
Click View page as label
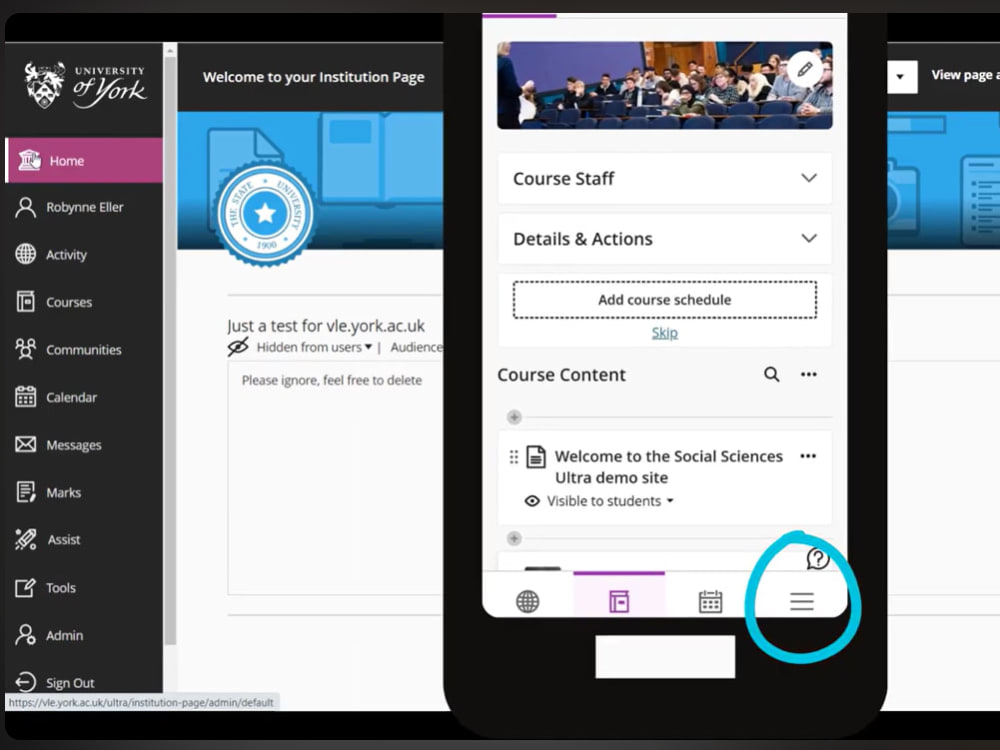click(965, 75)
